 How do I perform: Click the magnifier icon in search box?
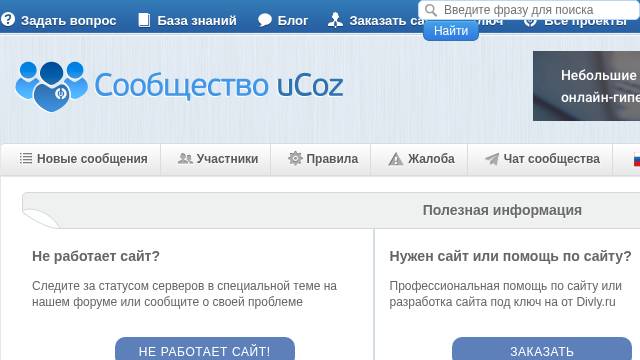coord(431,10)
